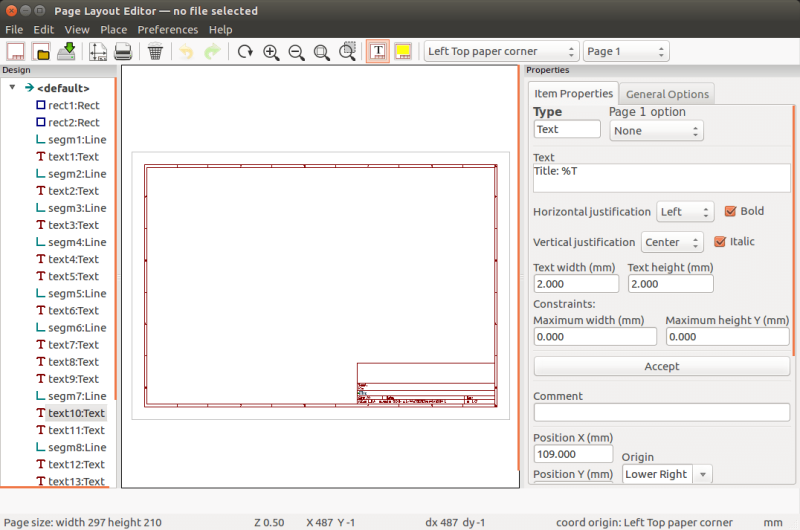Redo the last undone change
The image size is (800, 530).
212,52
